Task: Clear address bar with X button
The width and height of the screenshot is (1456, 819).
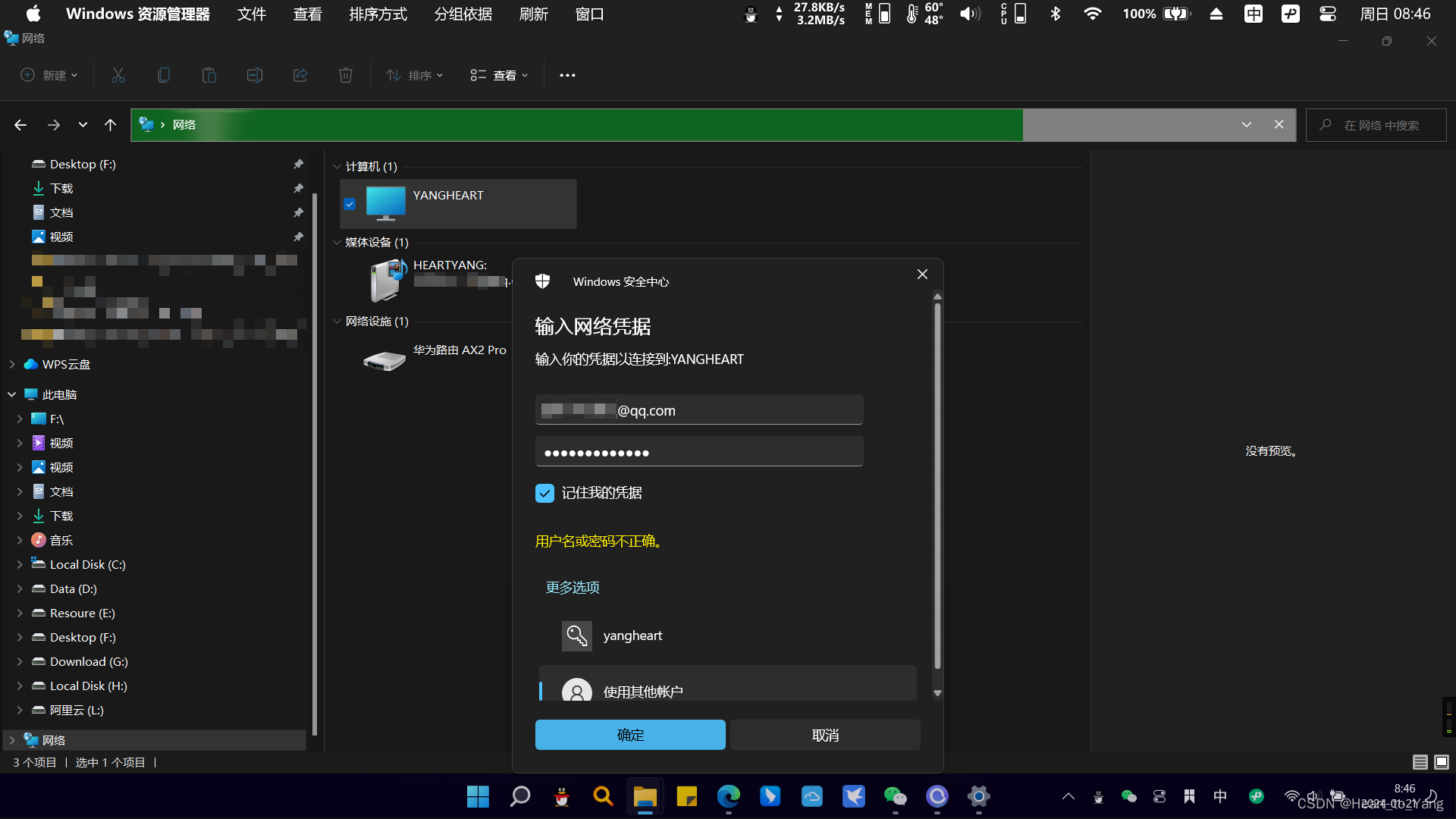Action: [1279, 125]
